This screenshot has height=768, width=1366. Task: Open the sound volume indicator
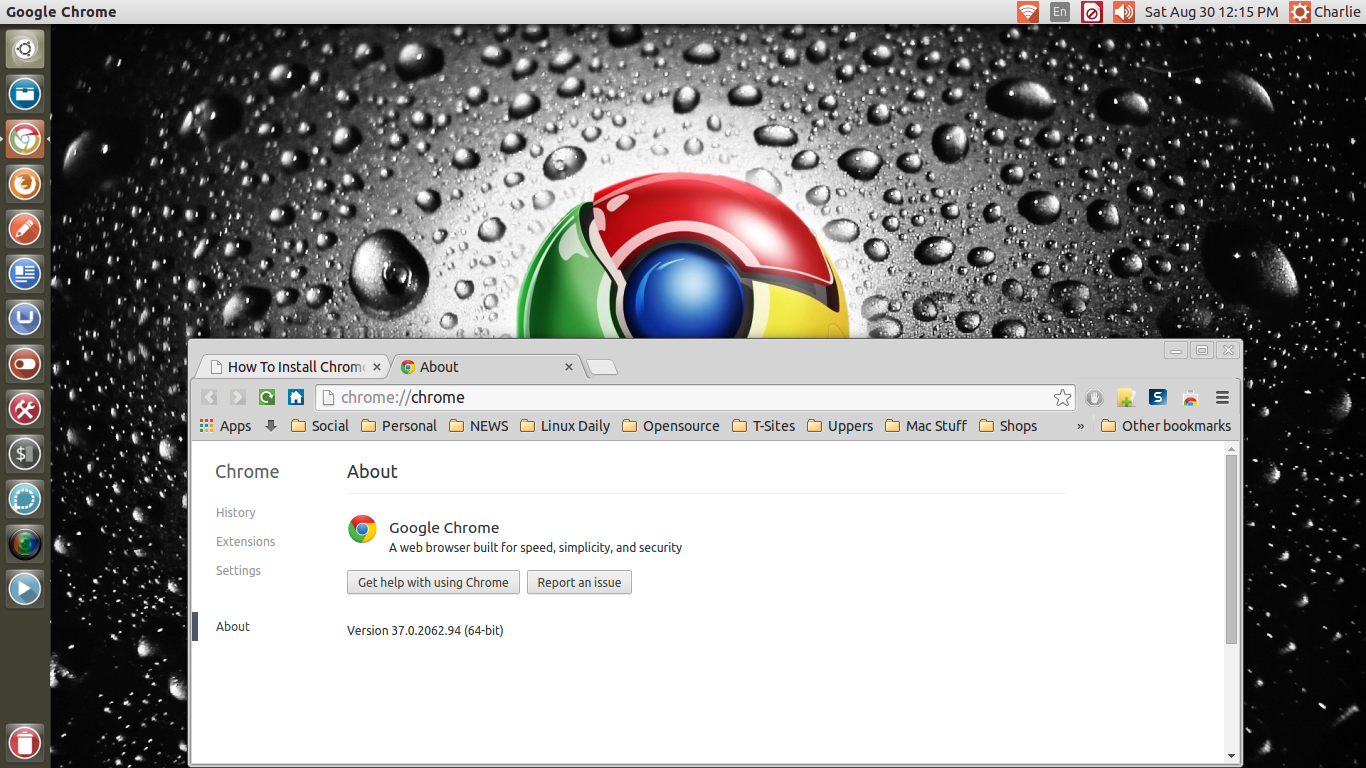click(1124, 12)
